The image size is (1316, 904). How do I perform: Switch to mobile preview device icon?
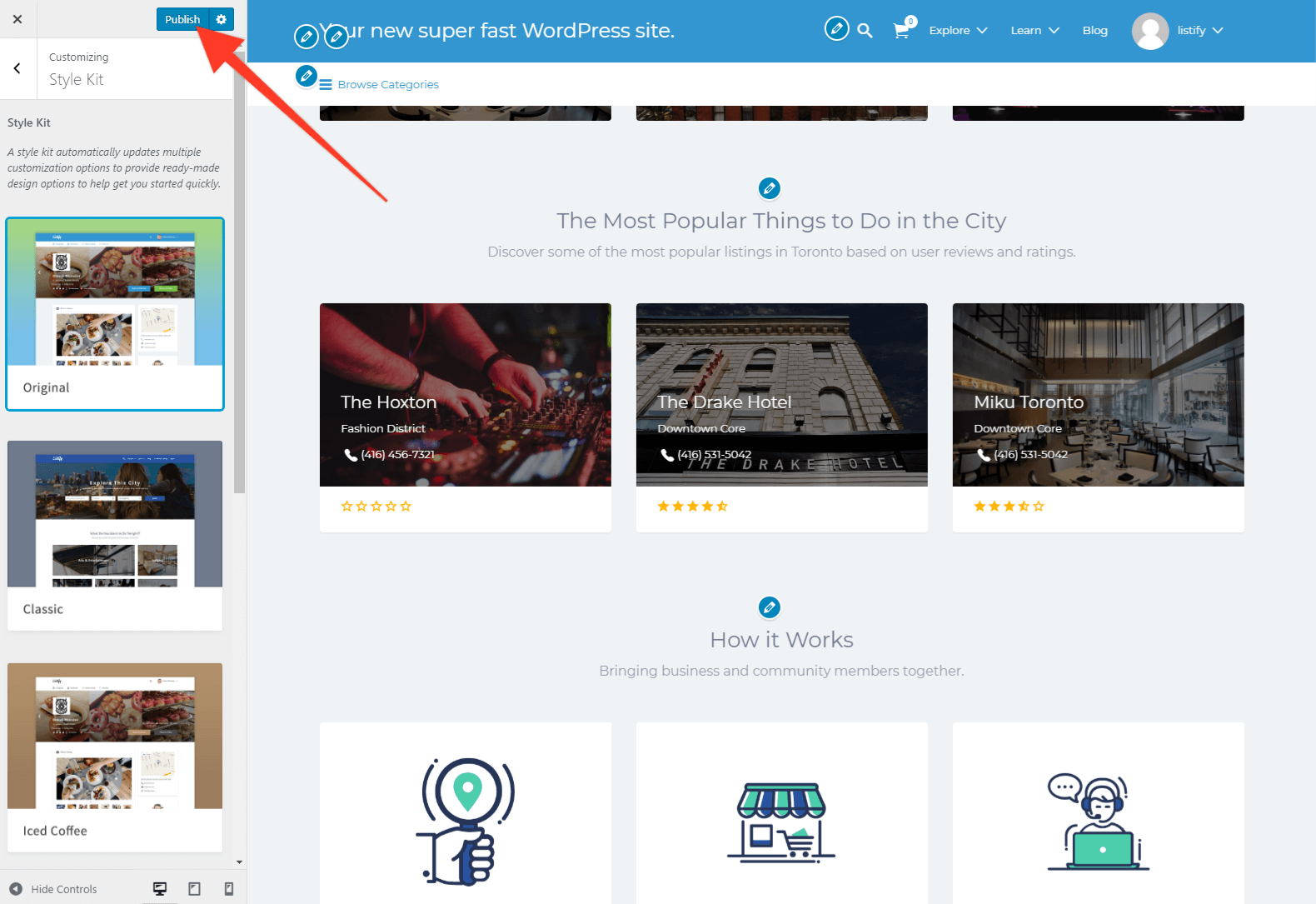(x=229, y=889)
